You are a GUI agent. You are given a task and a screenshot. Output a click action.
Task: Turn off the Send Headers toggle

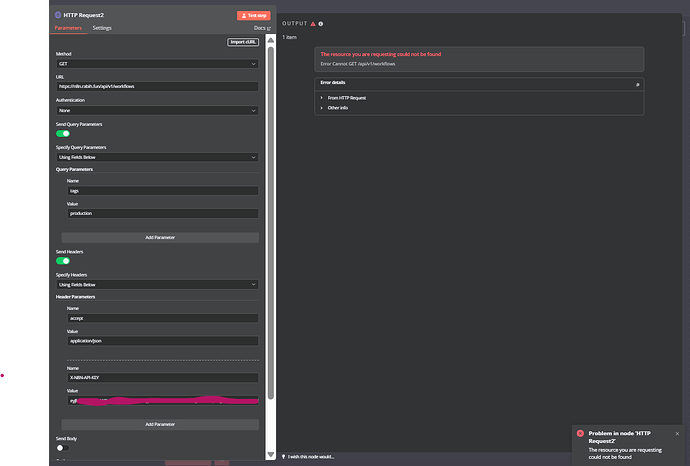coord(63,260)
